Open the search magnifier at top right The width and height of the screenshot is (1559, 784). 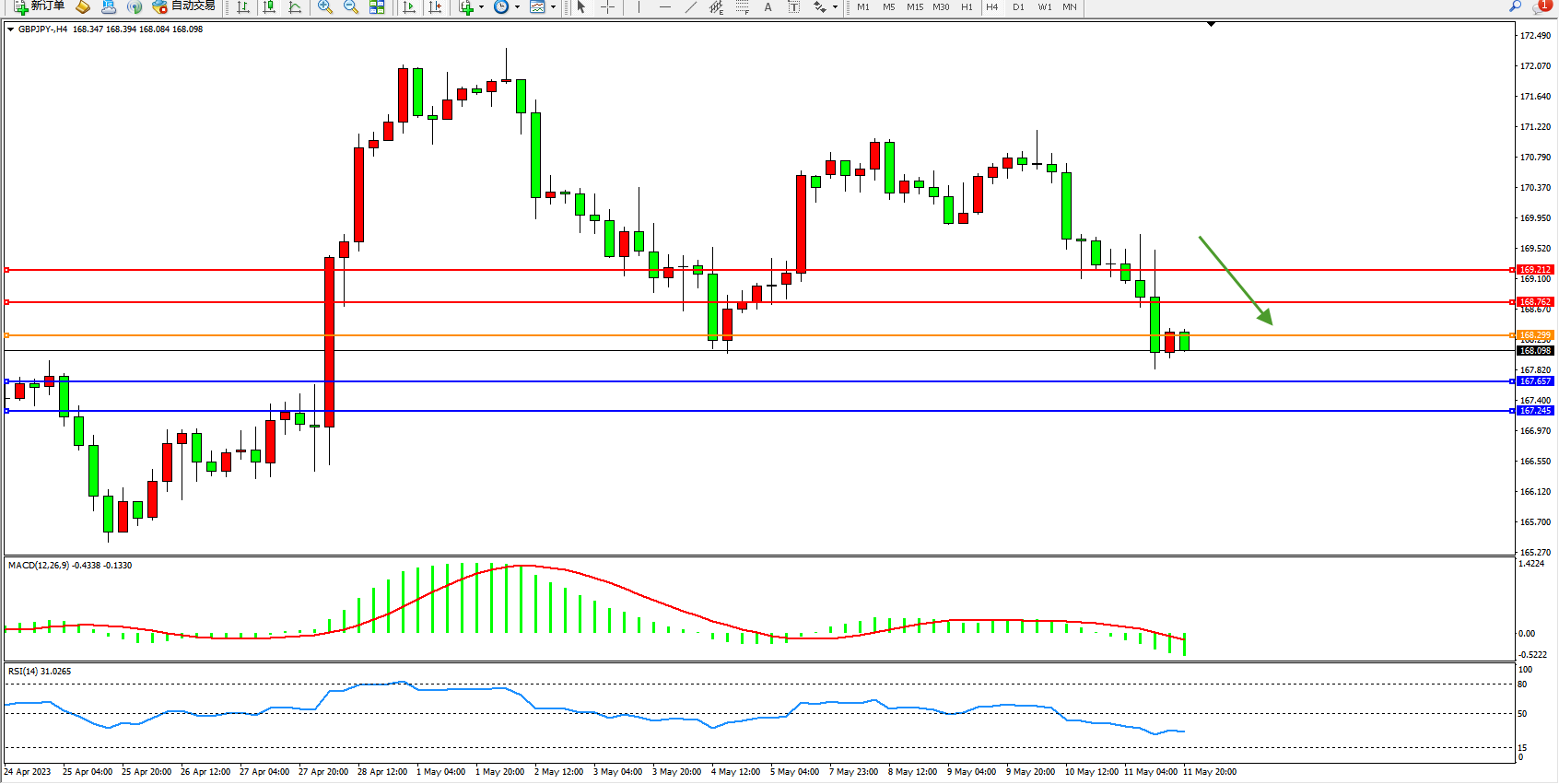1515,6
